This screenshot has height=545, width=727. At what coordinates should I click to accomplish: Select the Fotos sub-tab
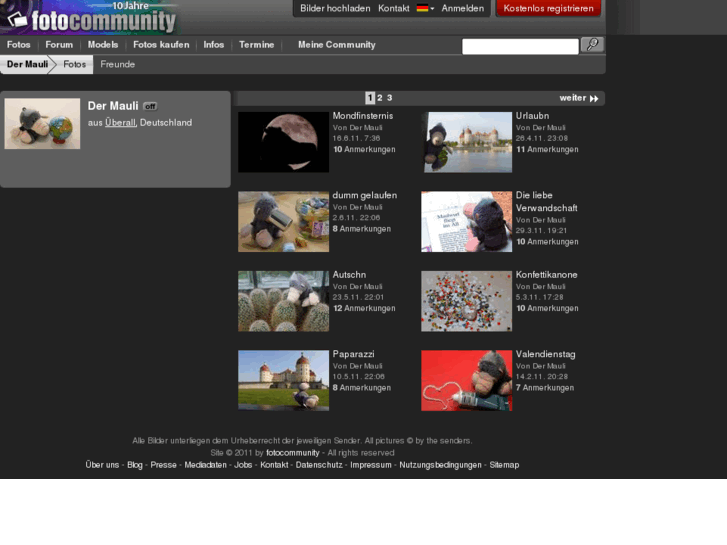[75, 64]
